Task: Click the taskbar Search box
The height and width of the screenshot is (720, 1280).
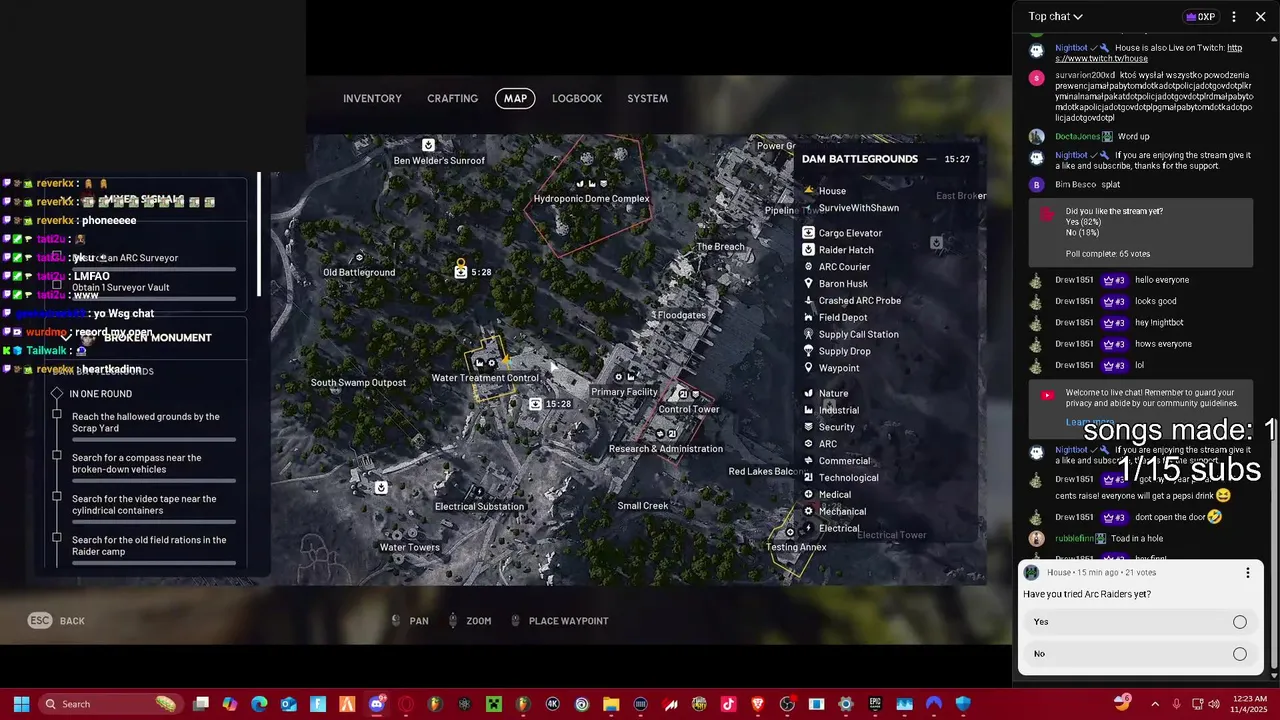Action: pyautogui.click(x=109, y=704)
